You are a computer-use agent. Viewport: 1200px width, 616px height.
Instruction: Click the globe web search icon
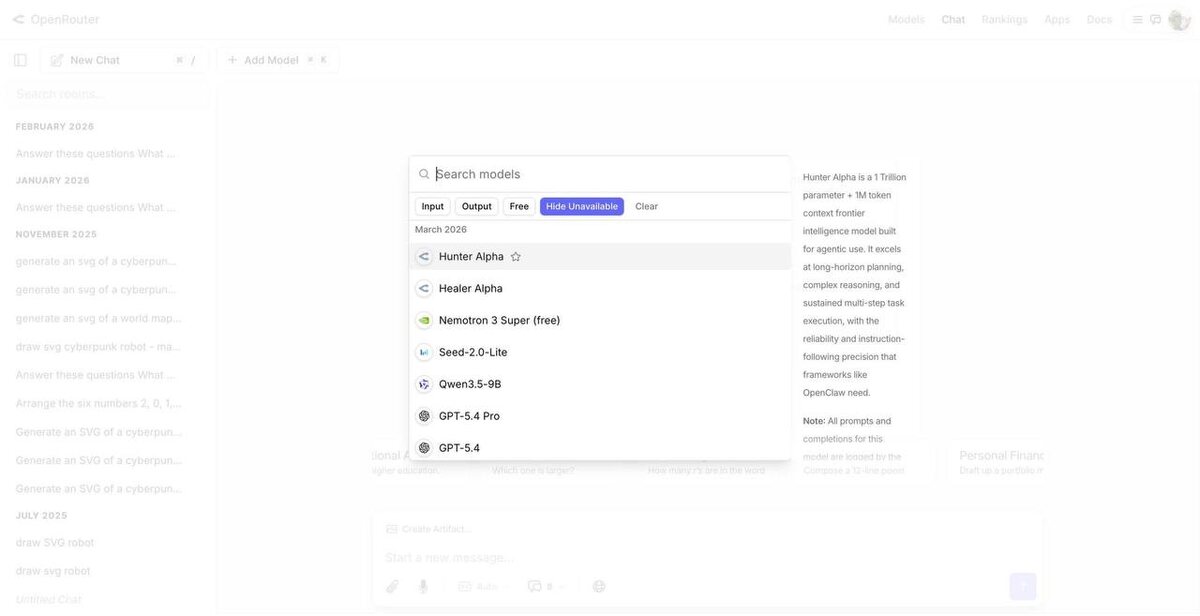pyautogui.click(x=599, y=587)
